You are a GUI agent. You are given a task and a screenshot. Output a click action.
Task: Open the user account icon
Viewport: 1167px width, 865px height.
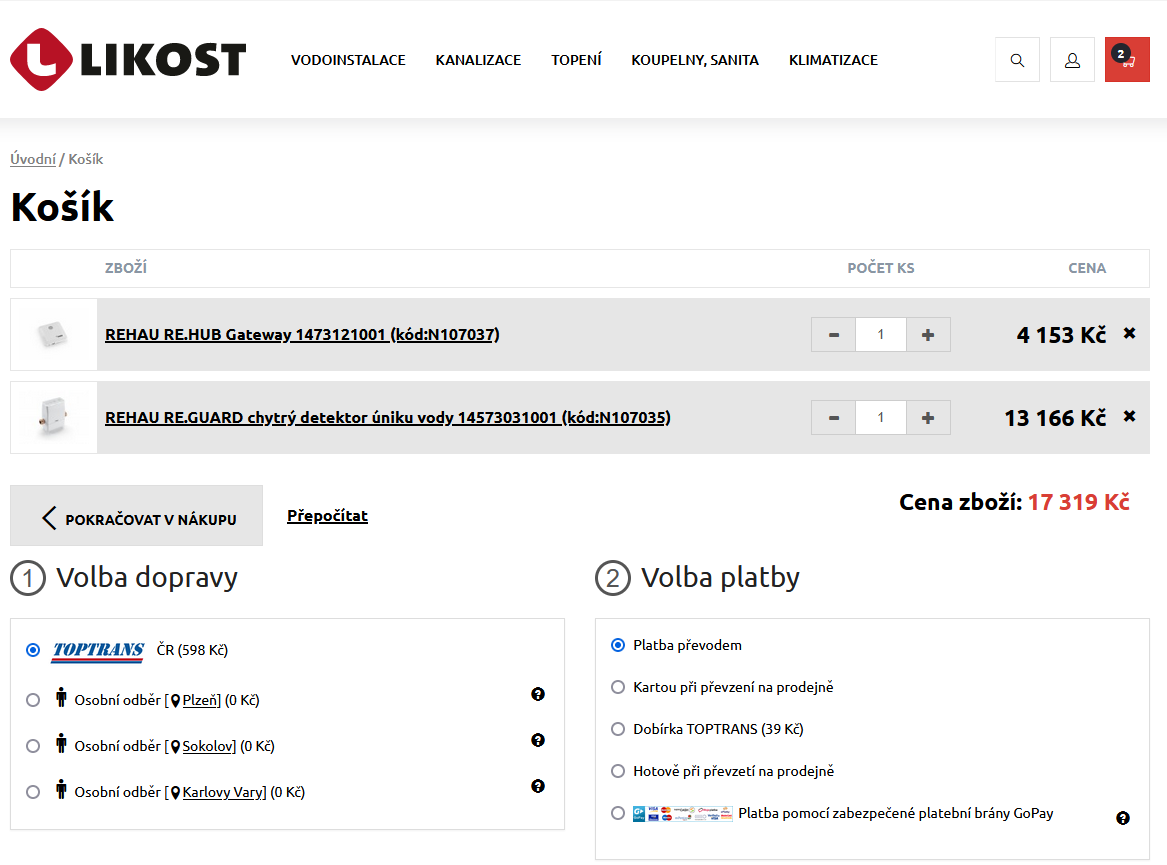1072,60
